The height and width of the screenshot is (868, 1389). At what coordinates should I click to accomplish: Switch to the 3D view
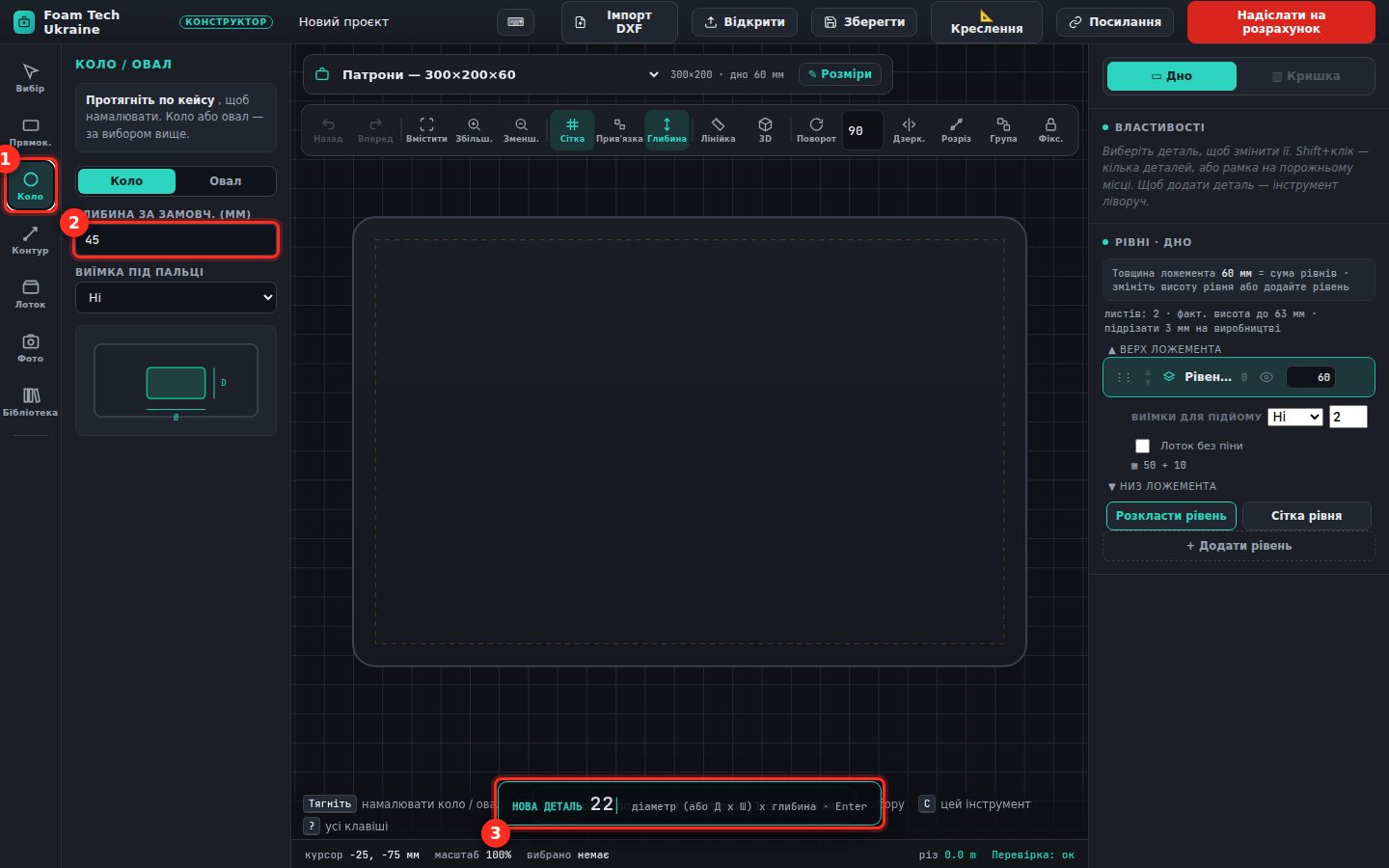(x=765, y=130)
